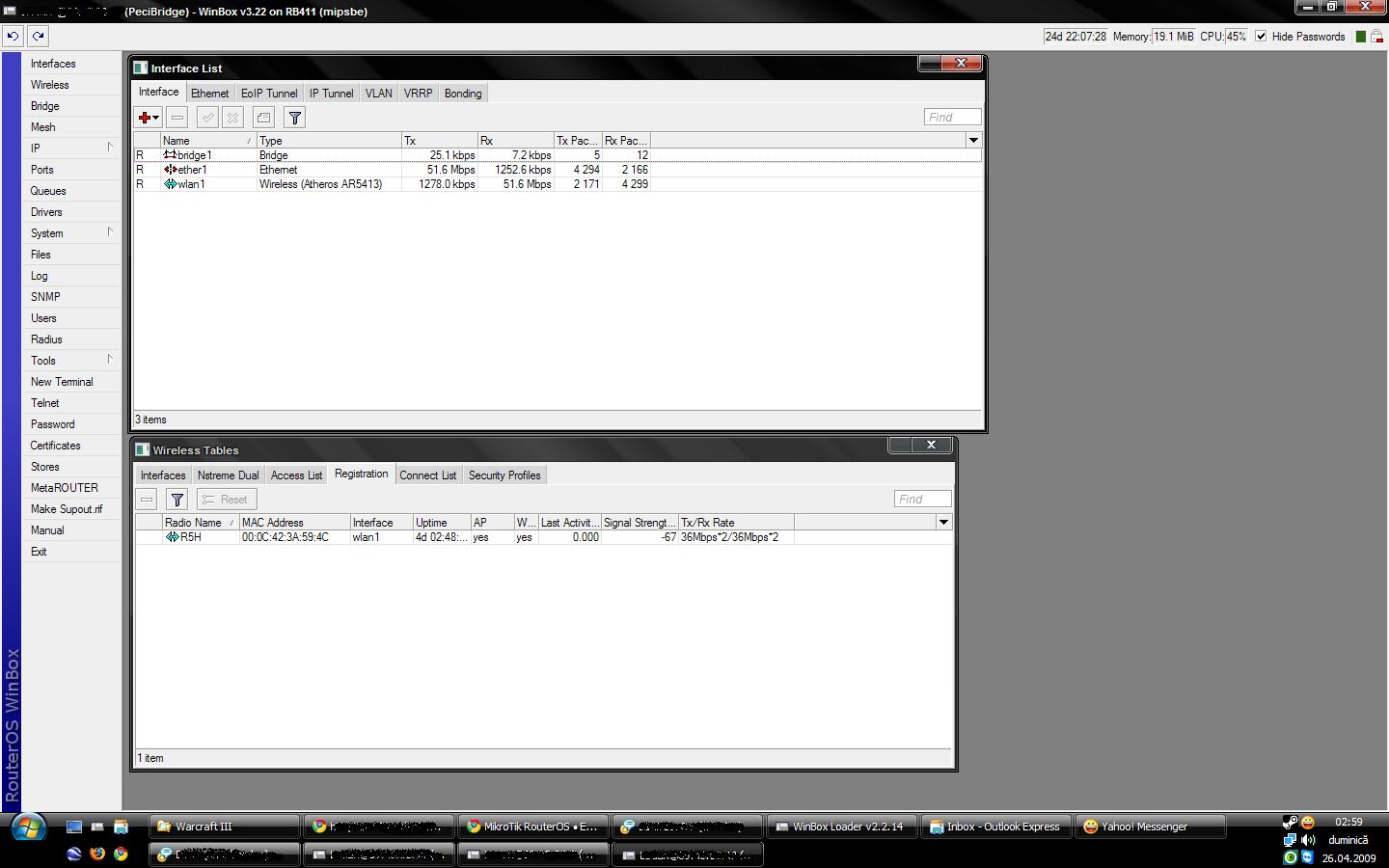
Task: Select the bridge1 interface row
Action: pyautogui.click(x=558, y=155)
